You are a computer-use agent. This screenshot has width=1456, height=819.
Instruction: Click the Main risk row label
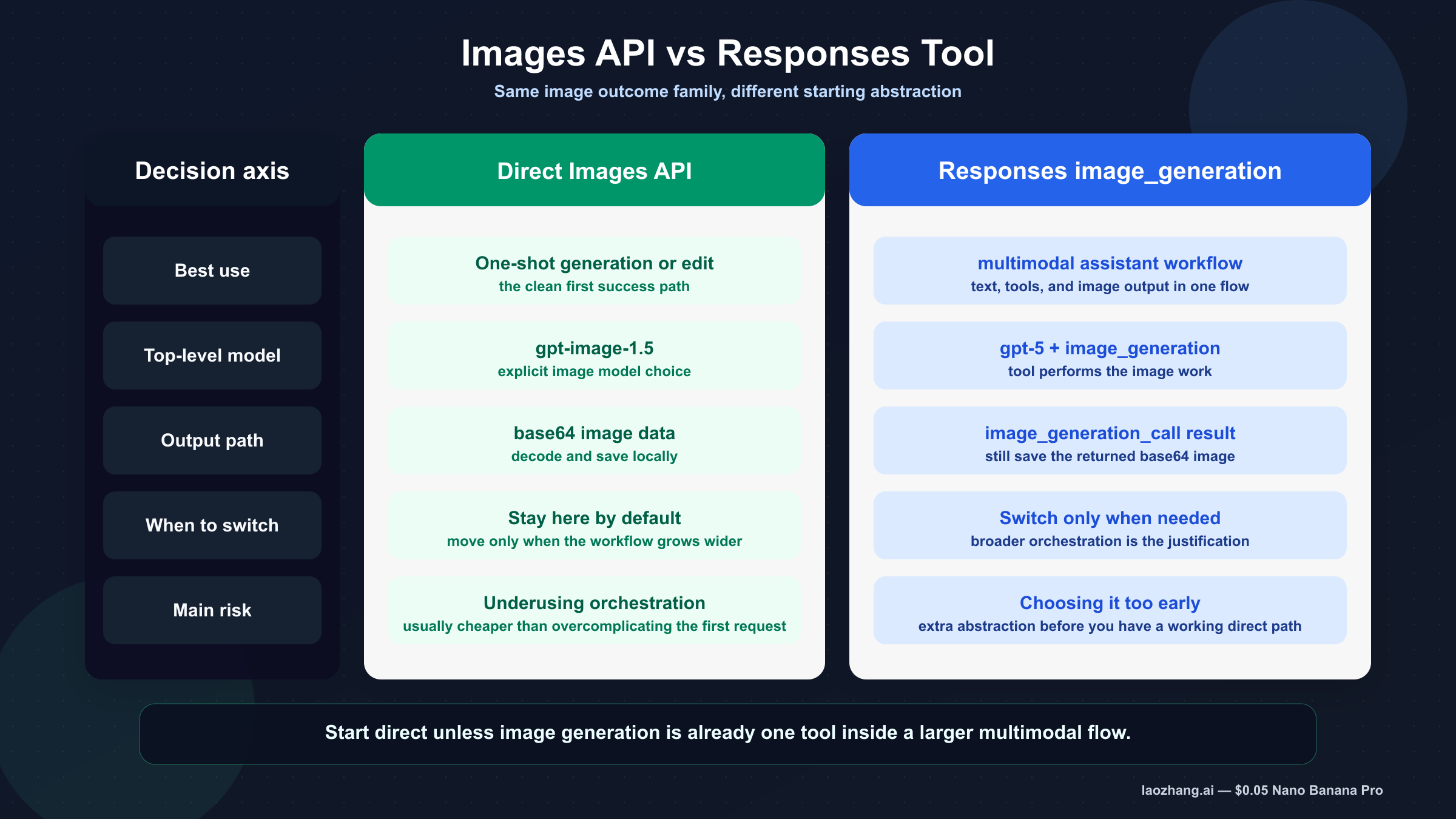coord(211,610)
